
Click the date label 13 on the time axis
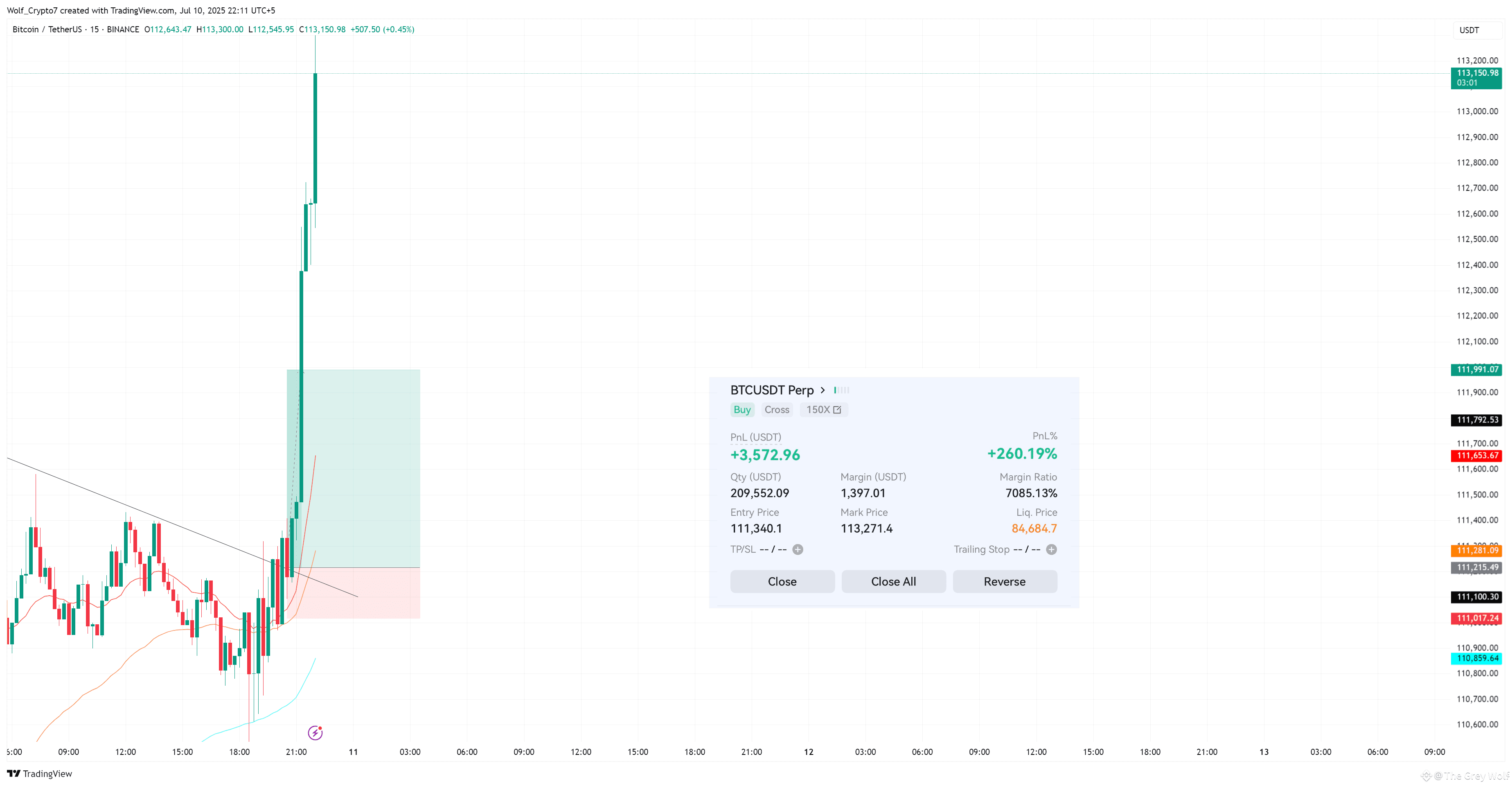tap(1264, 752)
